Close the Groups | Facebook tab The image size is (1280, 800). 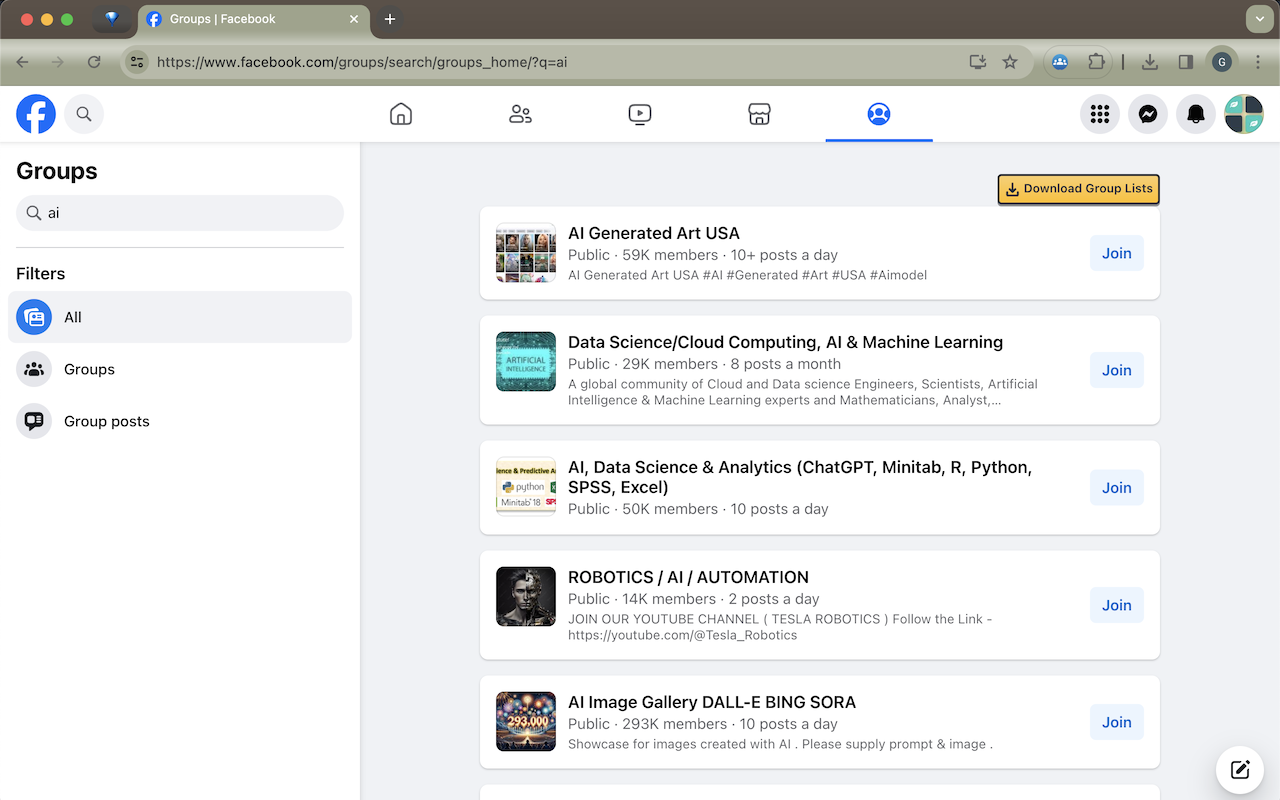point(352,19)
